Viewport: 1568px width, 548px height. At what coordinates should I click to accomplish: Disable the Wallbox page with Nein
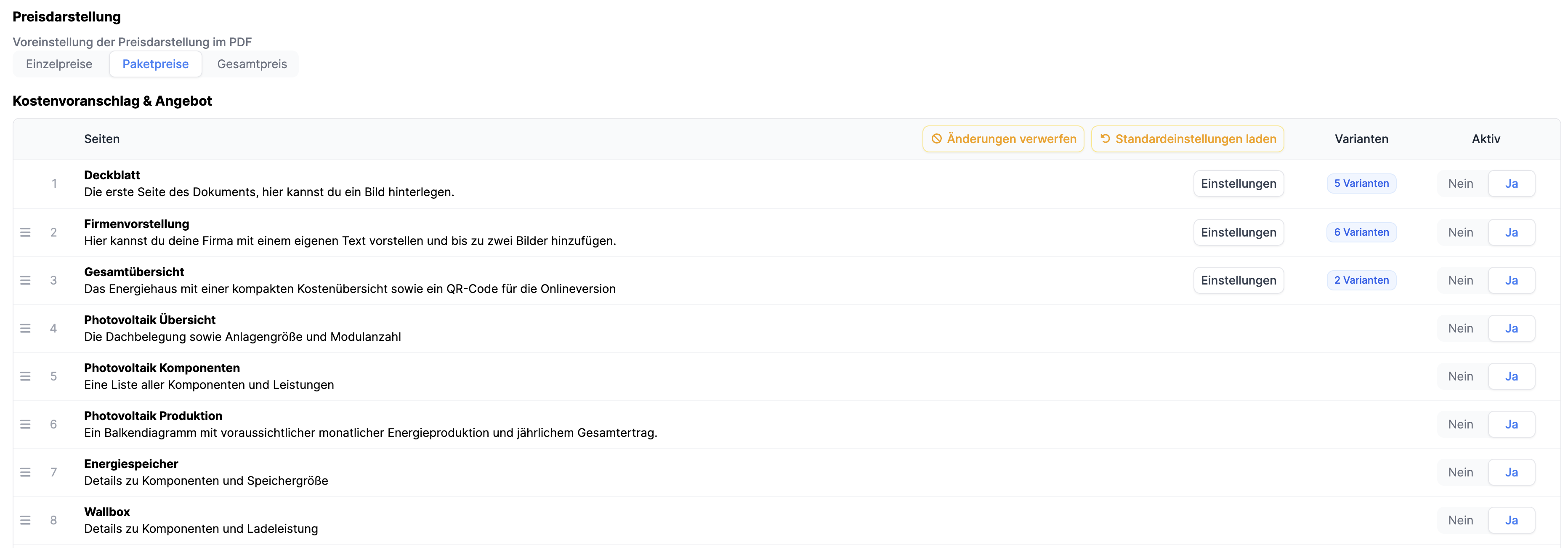pyautogui.click(x=1460, y=521)
